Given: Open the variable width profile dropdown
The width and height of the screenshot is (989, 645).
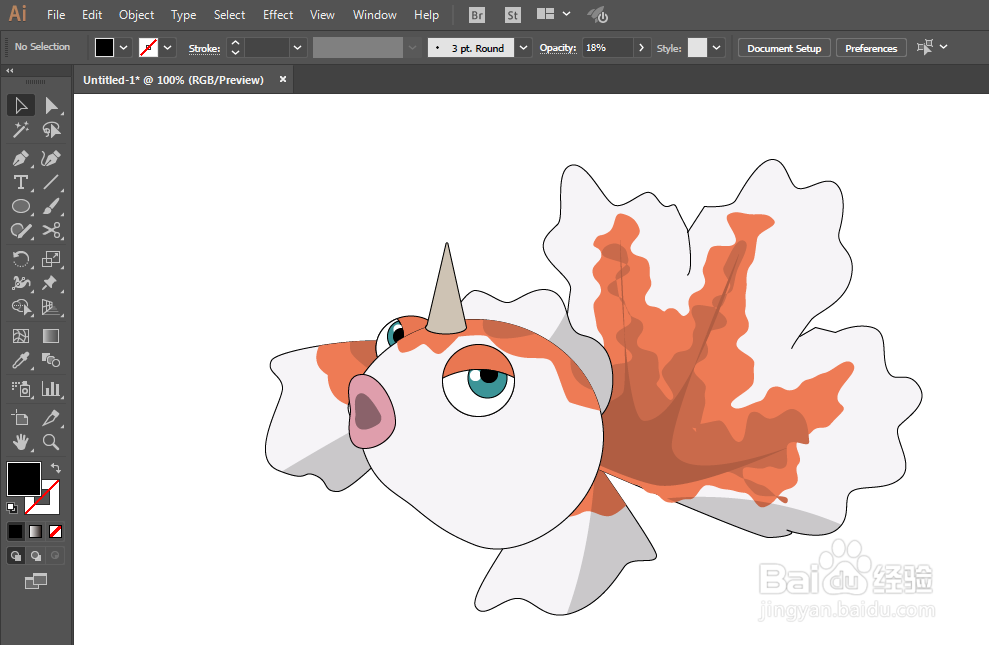Looking at the screenshot, I should [x=413, y=48].
